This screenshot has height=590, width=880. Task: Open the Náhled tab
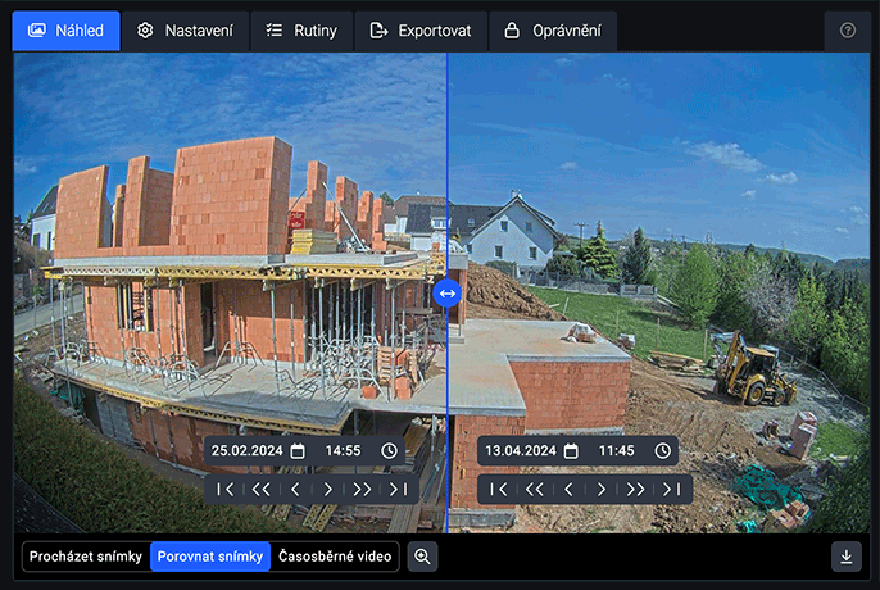66,31
